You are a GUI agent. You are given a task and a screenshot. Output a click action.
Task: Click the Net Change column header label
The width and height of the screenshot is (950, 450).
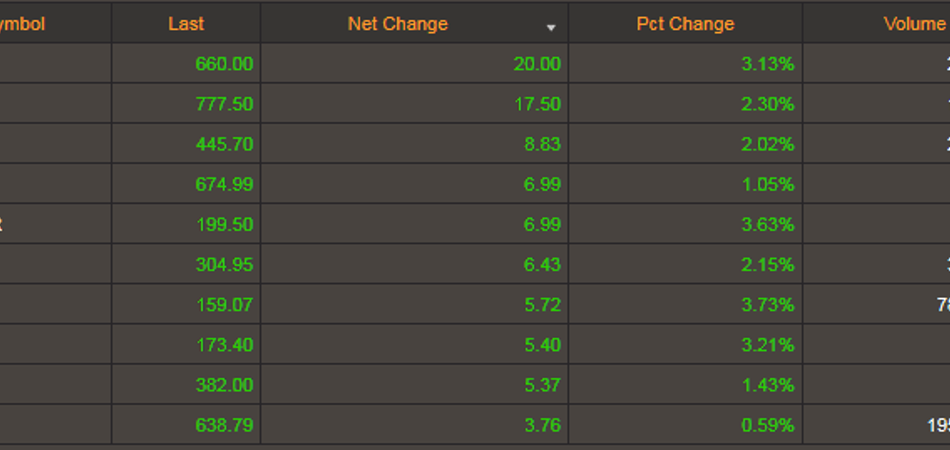point(398,24)
